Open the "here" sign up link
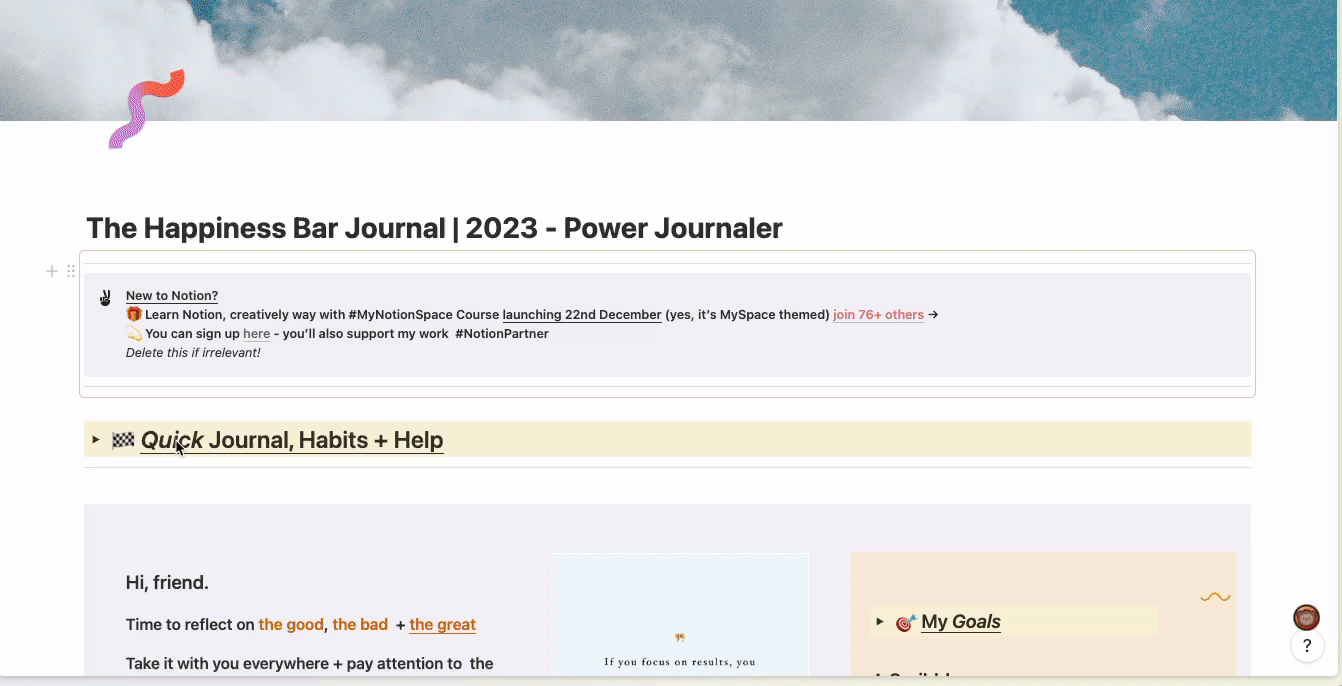Viewport: 1342px width, 686px height. (x=256, y=334)
